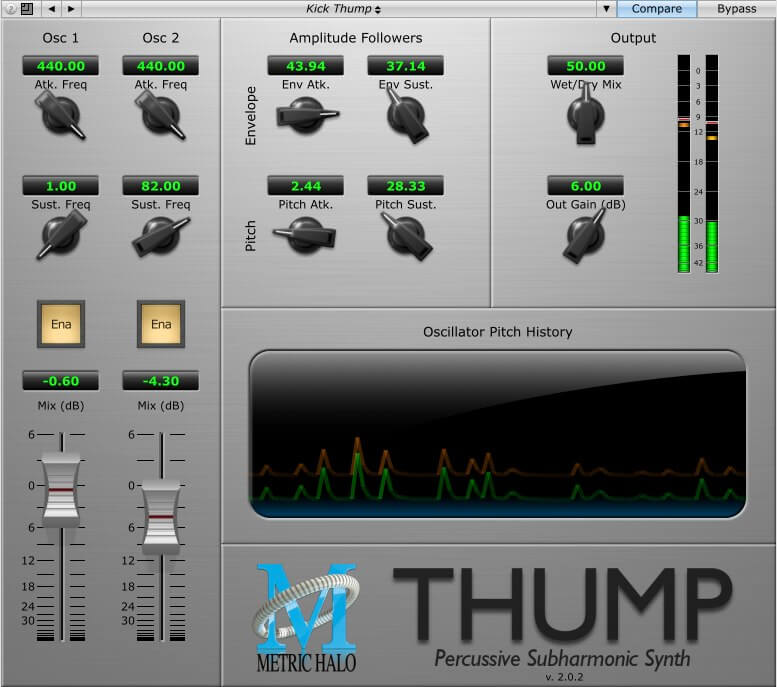Image resolution: width=777 pixels, height=687 pixels.
Task: Open the down-arrow menu beside Compare
Action: [x=606, y=9]
